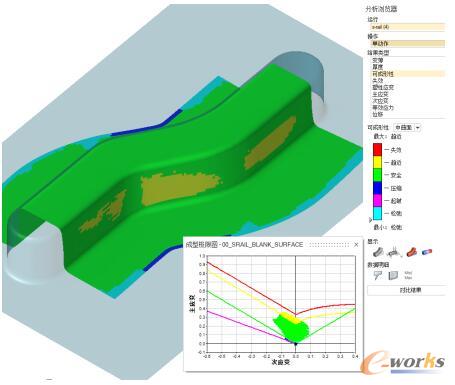Click the cyan 松弛 legend swatch
Image resolution: width=455 pixels, height=385 pixels.
(x=377, y=213)
